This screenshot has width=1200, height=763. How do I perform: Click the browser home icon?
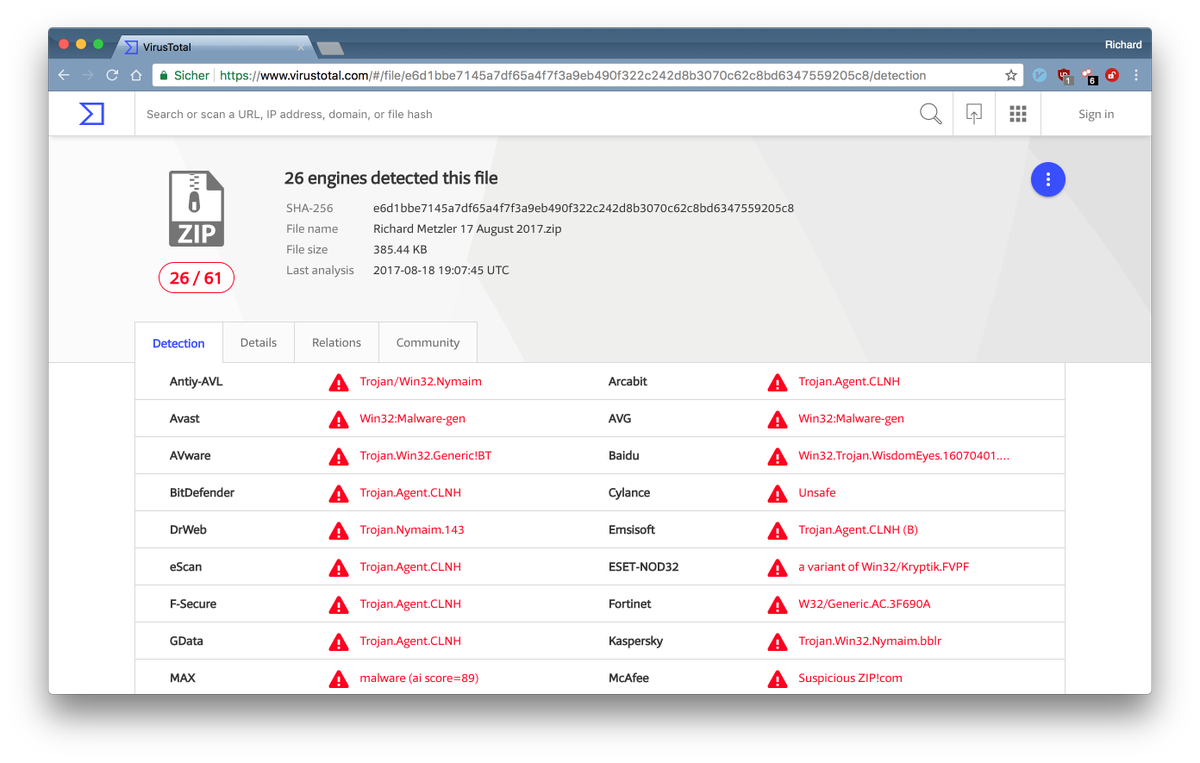tap(136, 75)
